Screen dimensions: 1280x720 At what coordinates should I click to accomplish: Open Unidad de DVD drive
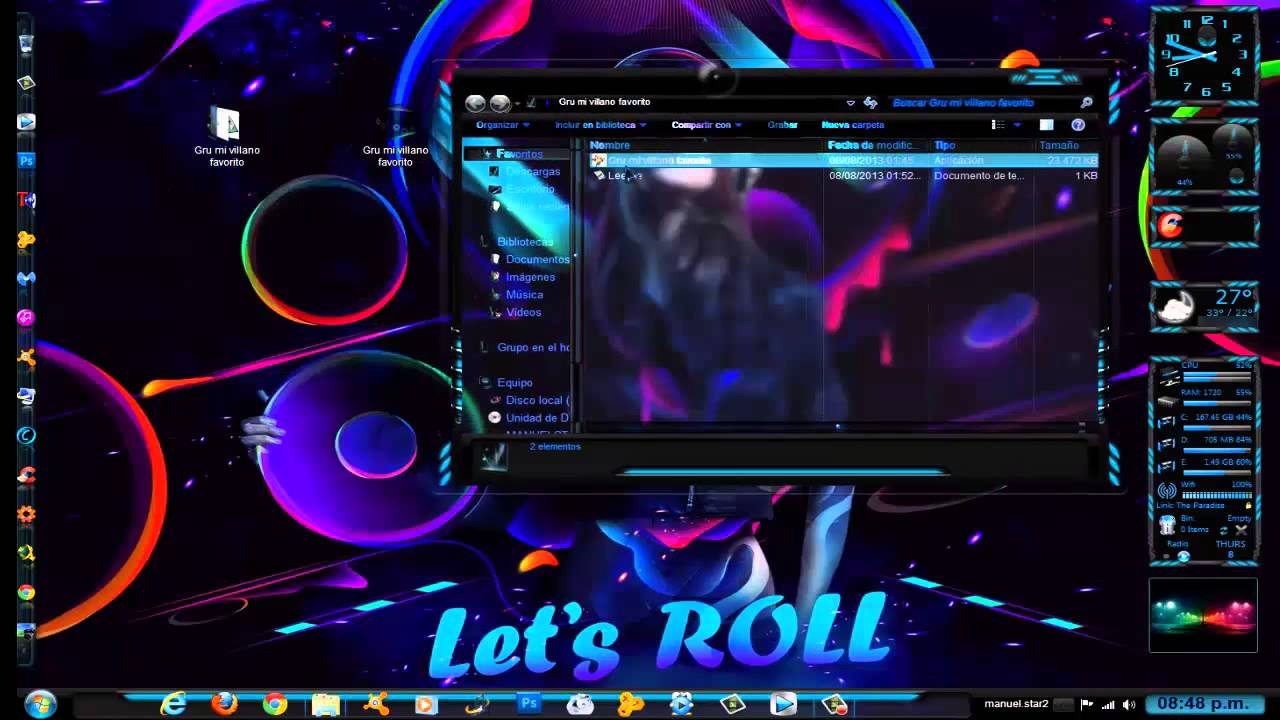pyautogui.click(x=537, y=418)
